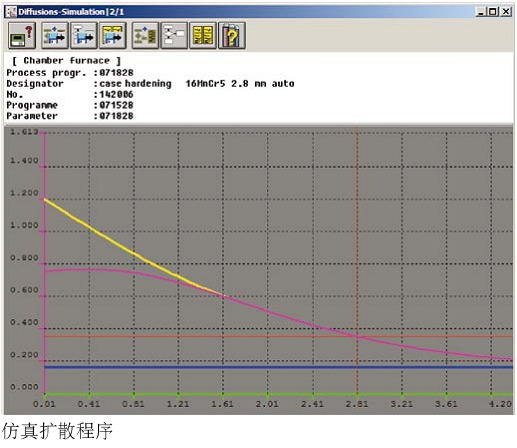Open the process-to-parameter diagram icon
The width and height of the screenshot is (517, 448).
(x=145, y=35)
